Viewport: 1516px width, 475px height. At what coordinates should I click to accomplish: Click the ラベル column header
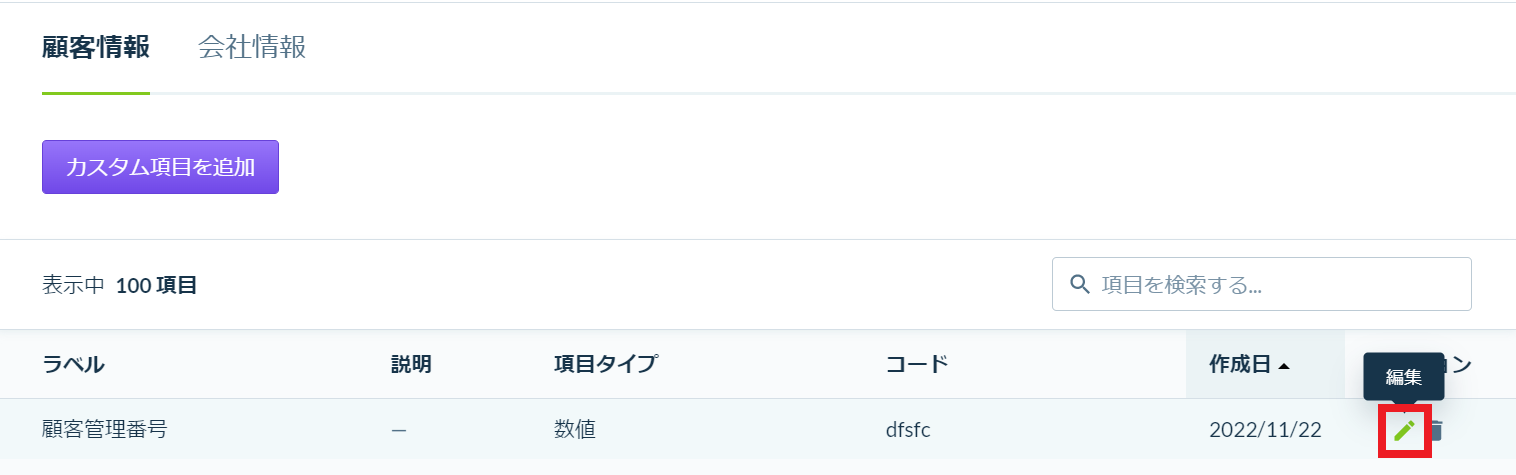[x=73, y=365]
